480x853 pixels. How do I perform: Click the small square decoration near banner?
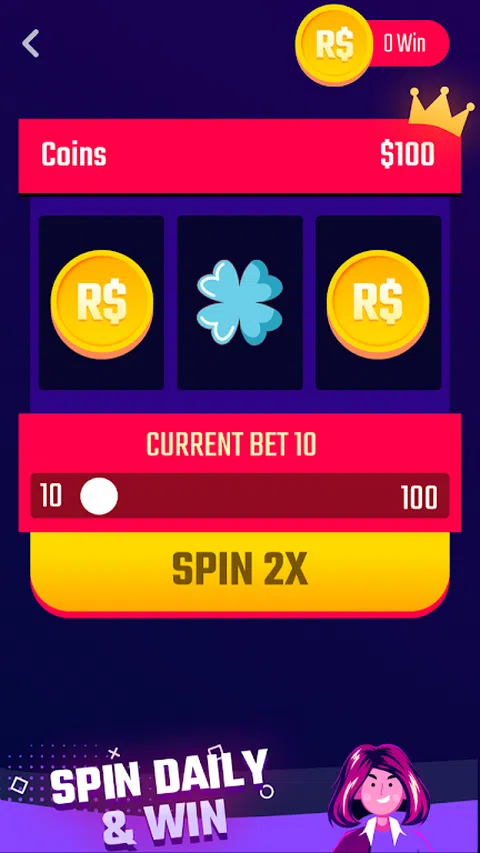pyautogui.click(x=19, y=785)
